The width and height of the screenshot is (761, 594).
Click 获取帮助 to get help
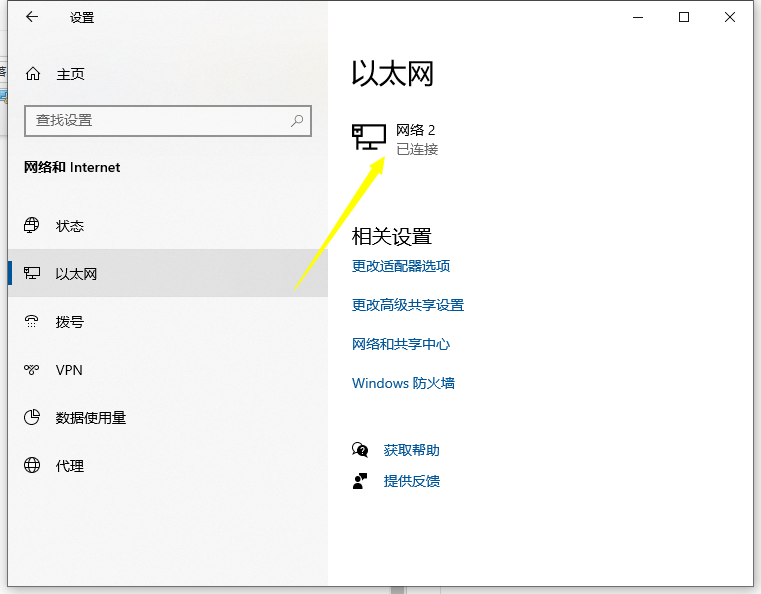tap(411, 450)
